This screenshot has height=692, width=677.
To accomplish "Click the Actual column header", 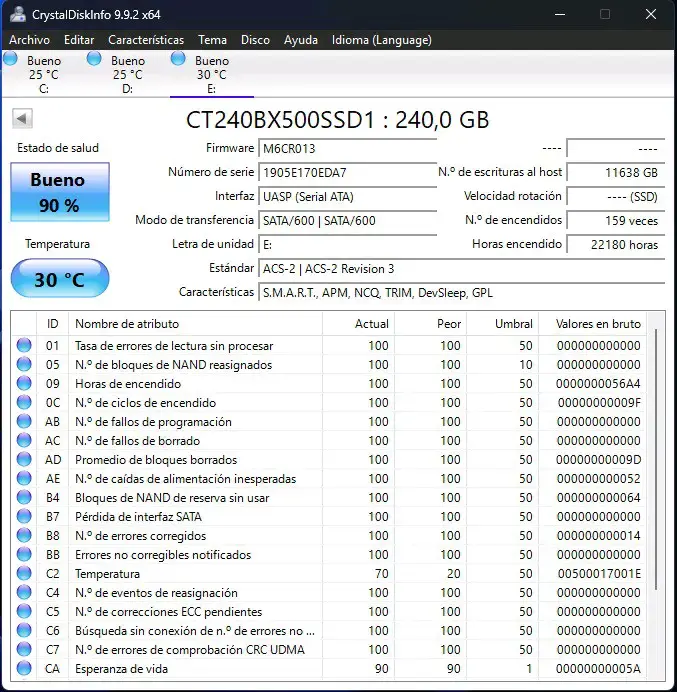I will [x=358, y=324].
